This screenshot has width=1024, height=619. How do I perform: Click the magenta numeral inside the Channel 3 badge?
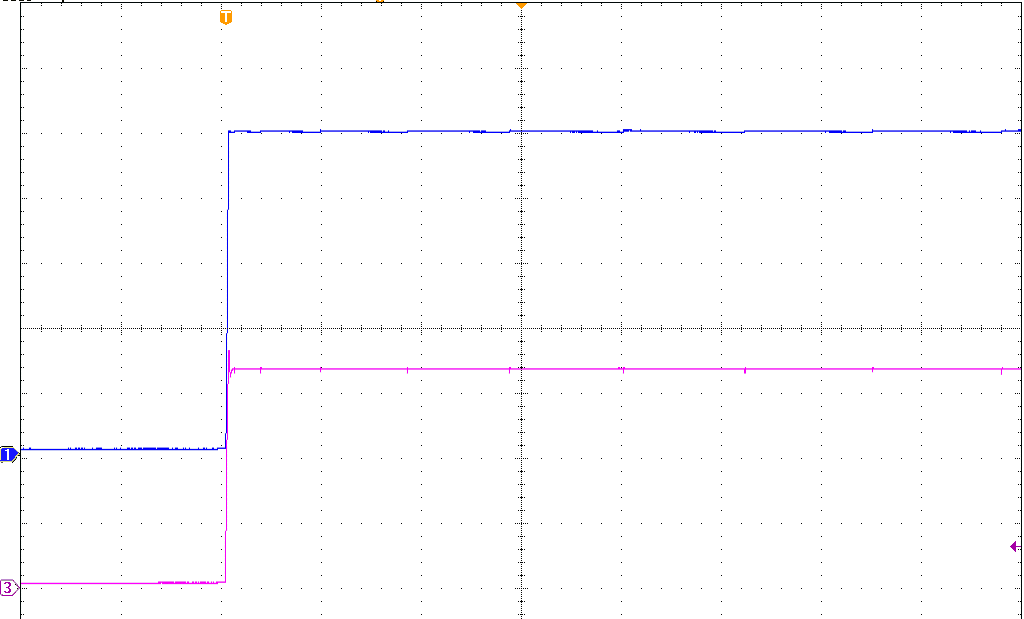[8, 589]
